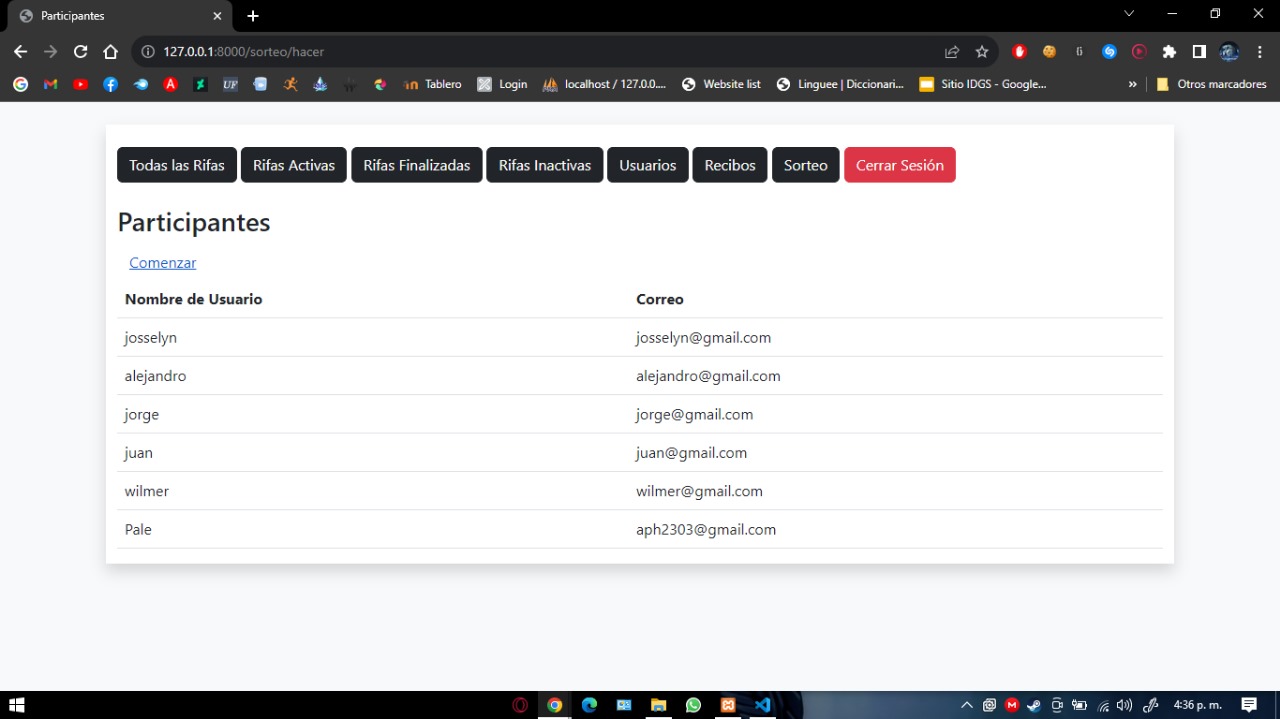Go to the browser home page icon
The width and height of the screenshot is (1280, 719).
(111, 52)
